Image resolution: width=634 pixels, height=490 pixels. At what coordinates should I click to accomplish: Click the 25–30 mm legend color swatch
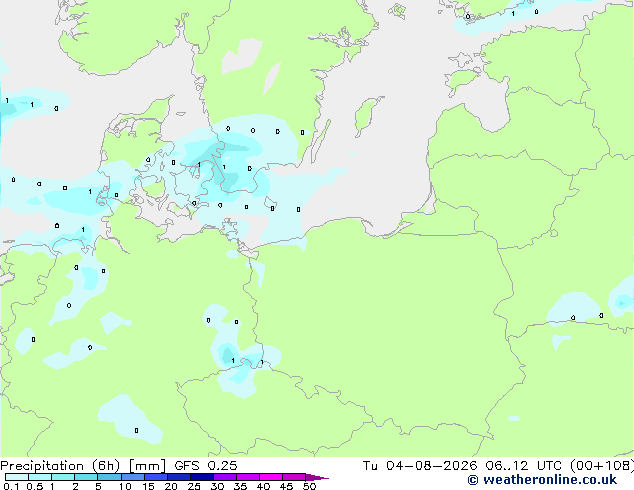pos(202,477)
